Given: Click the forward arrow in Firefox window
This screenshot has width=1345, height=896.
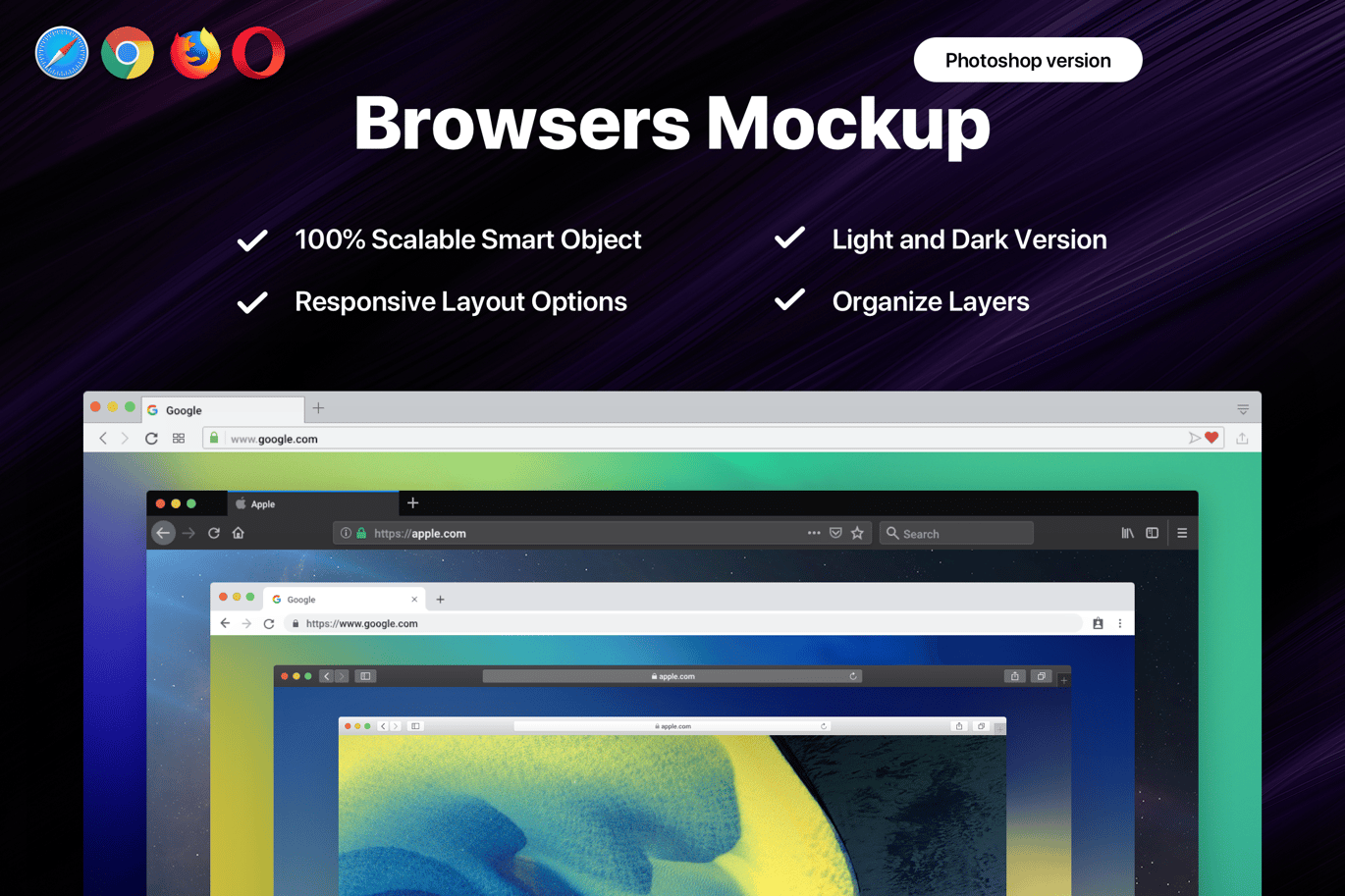Looking at the screenshot, I should pos(188,533).
